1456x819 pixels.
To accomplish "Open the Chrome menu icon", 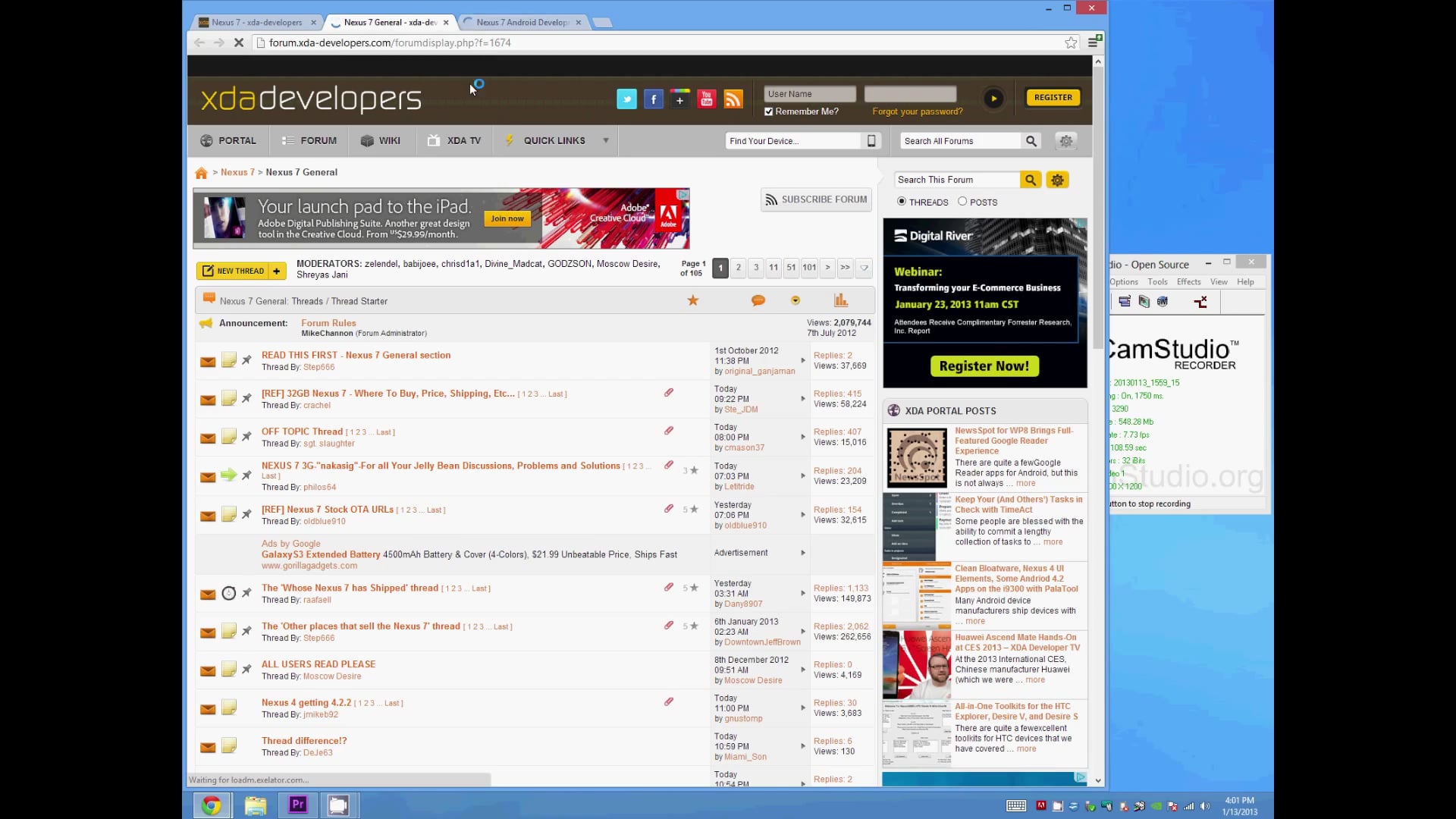I will [1094, 42].
